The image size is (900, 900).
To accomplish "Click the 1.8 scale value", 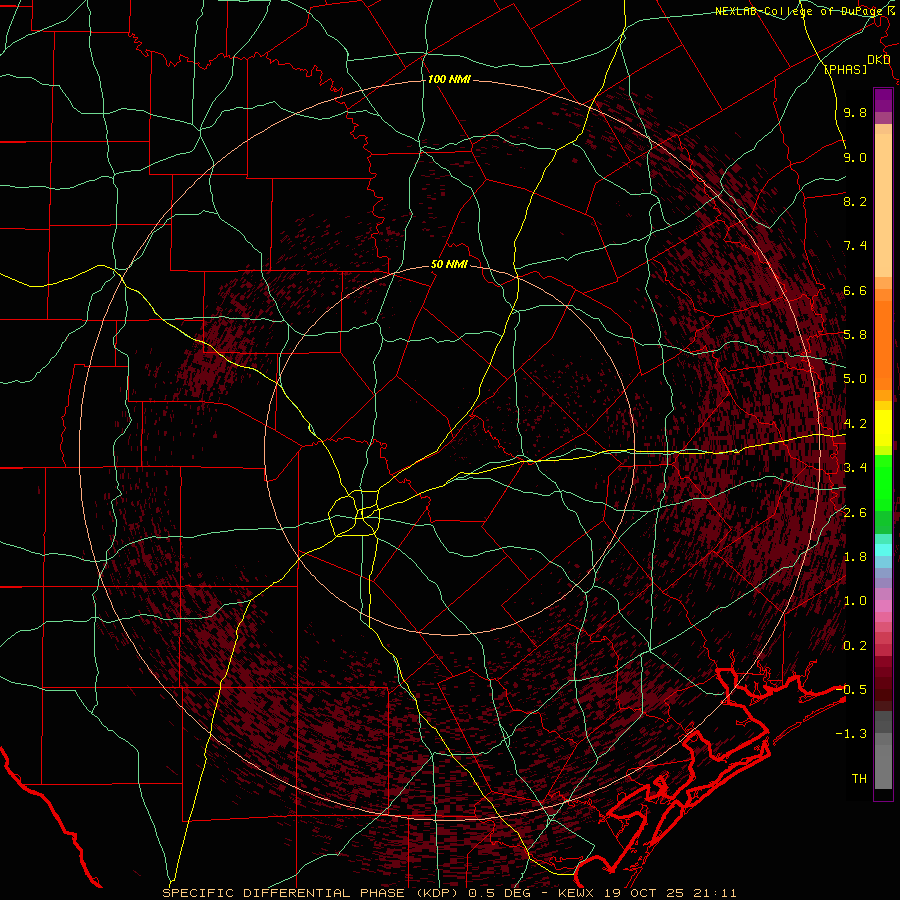I will [x=855, y=557].
